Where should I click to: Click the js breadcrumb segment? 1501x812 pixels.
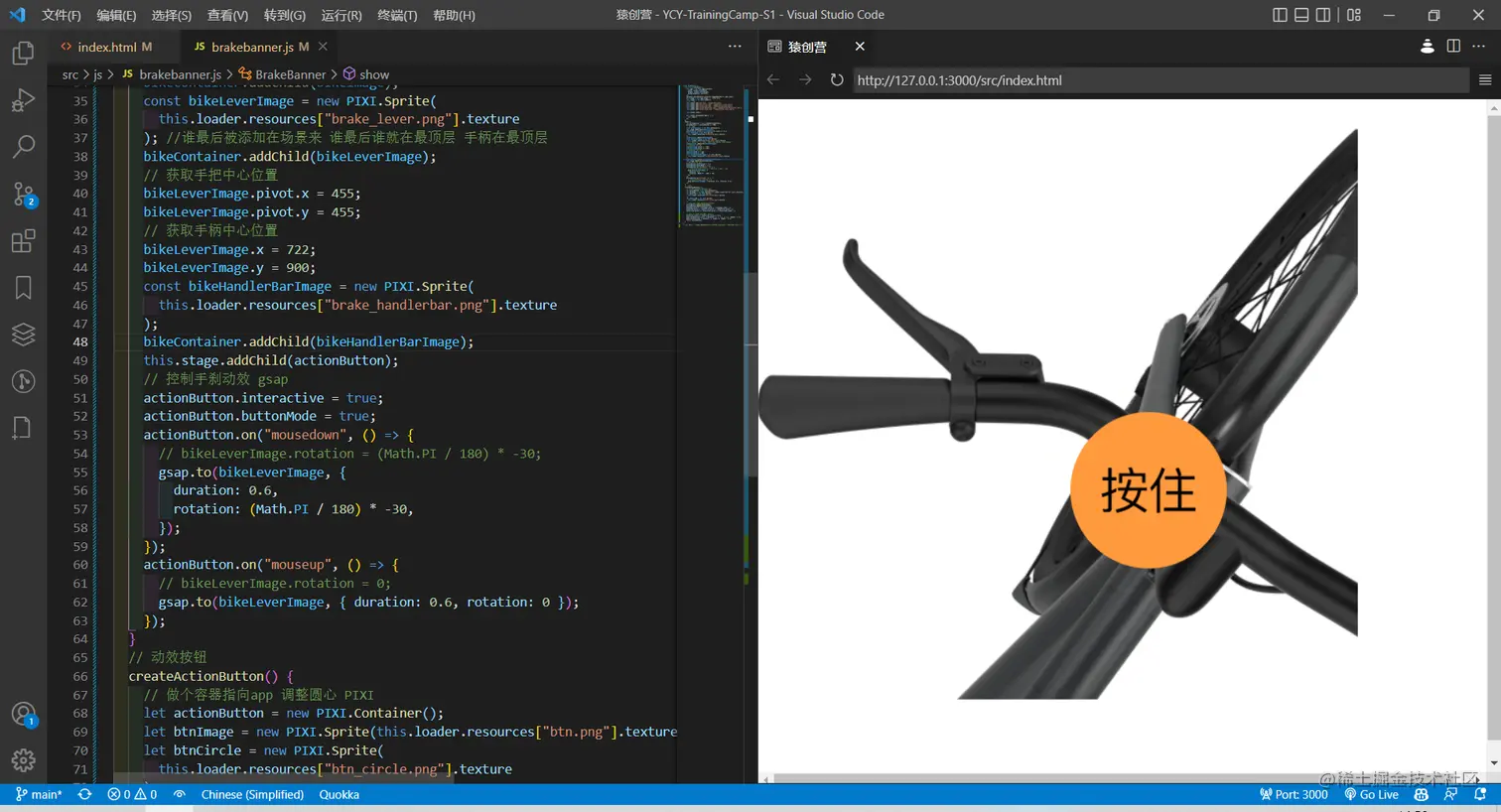pyautogui.click(x=97, y=74)
